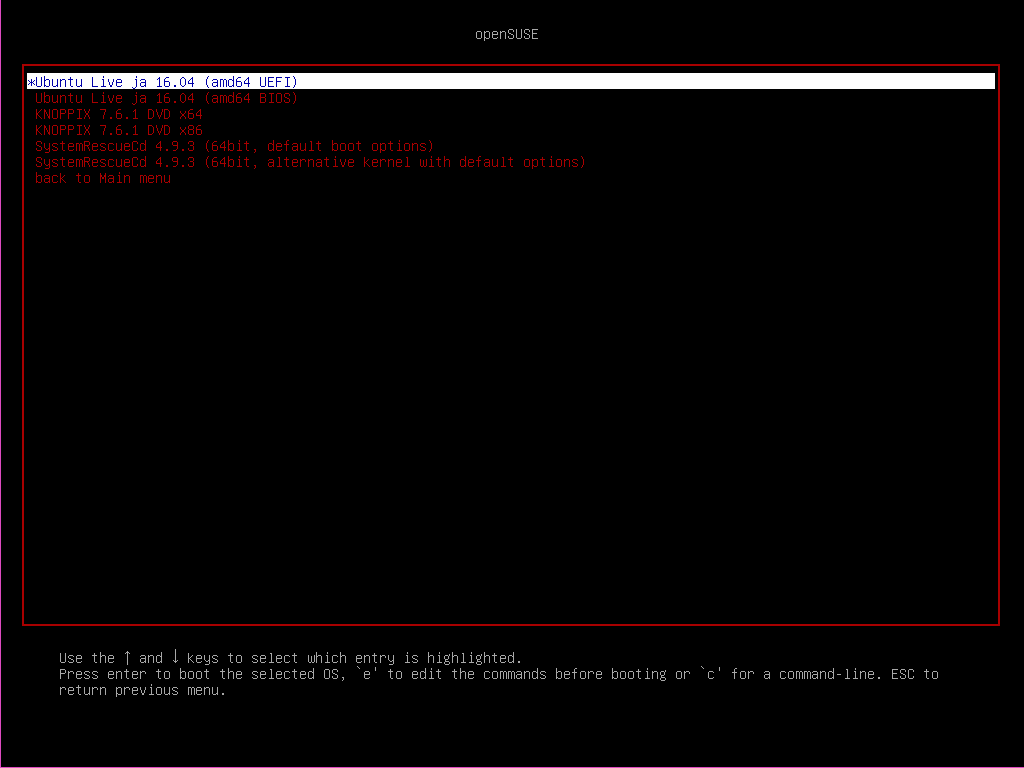Click the asterisk marker before the selected entry

[x=29, y=81]
